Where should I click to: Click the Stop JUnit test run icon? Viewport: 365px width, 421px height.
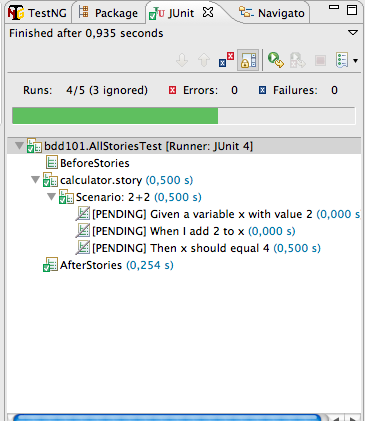320,61
